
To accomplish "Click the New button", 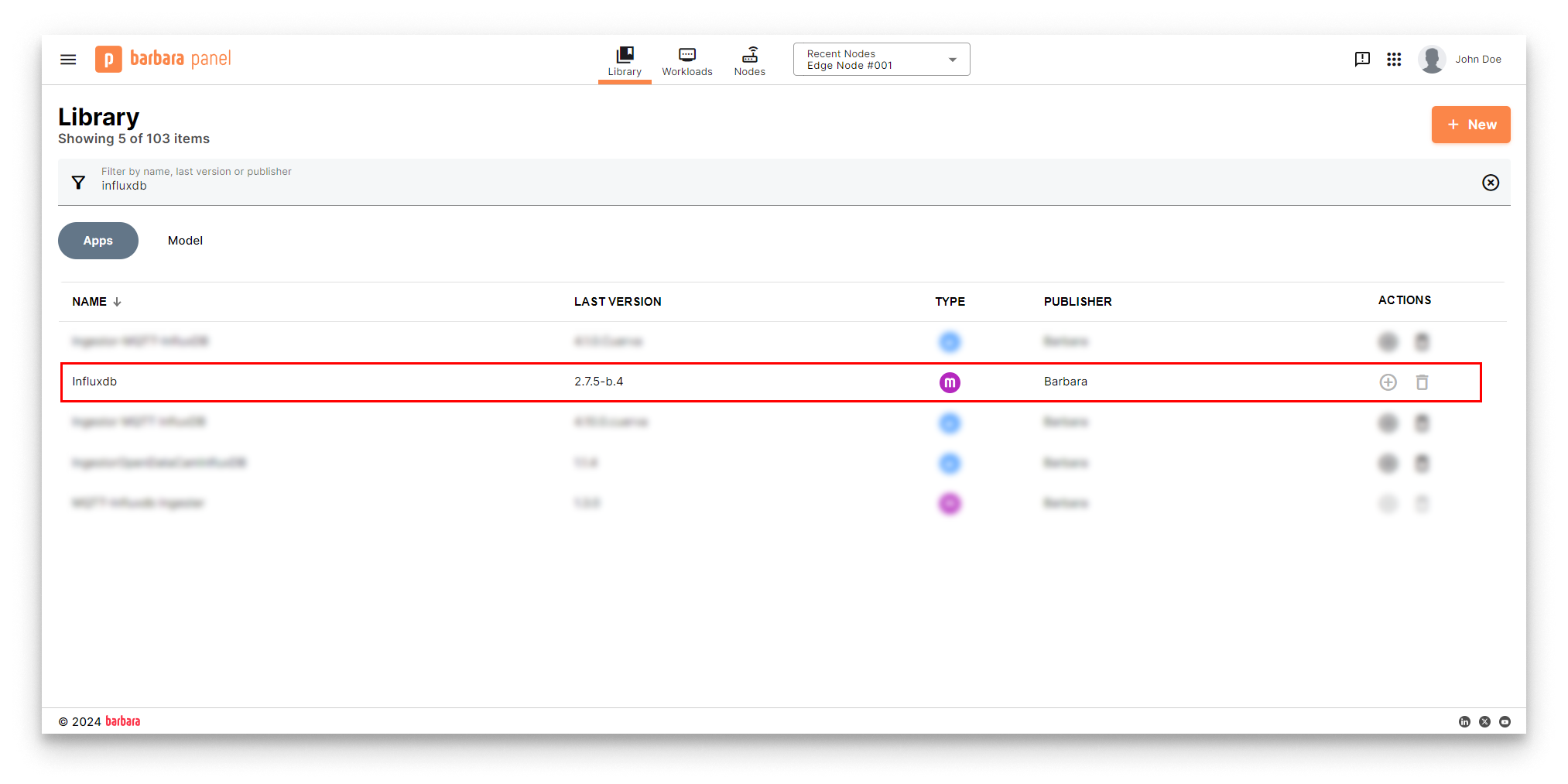I will (1470, 125).
